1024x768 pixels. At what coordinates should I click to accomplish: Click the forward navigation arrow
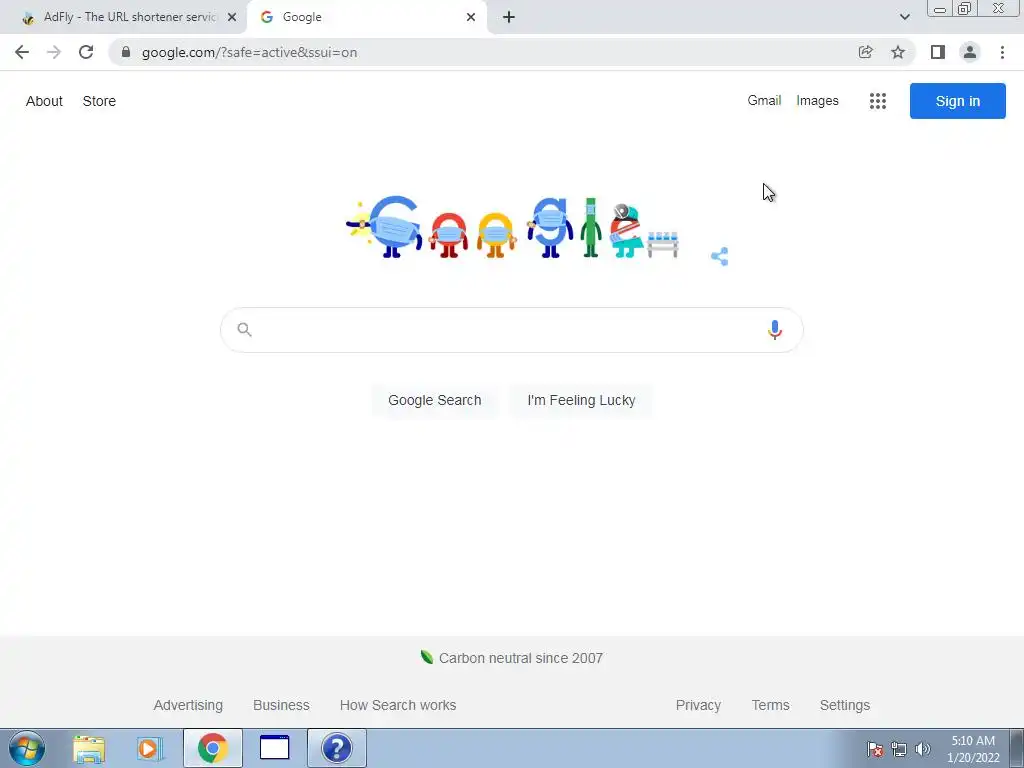(54, 52)
